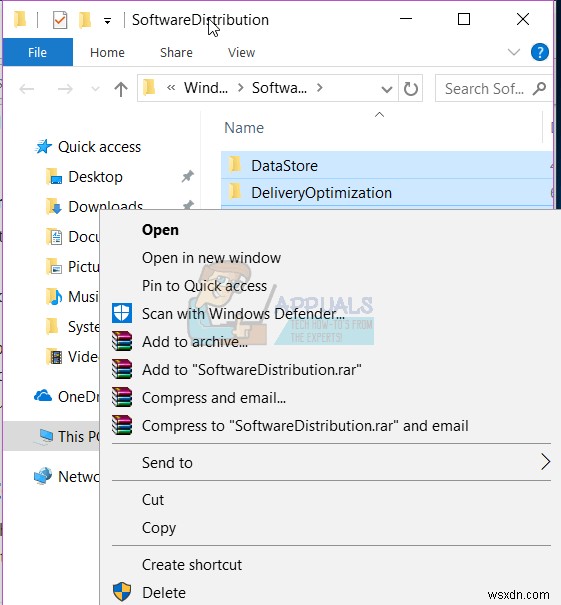Click the folder icon in title bar

(20, 19)
